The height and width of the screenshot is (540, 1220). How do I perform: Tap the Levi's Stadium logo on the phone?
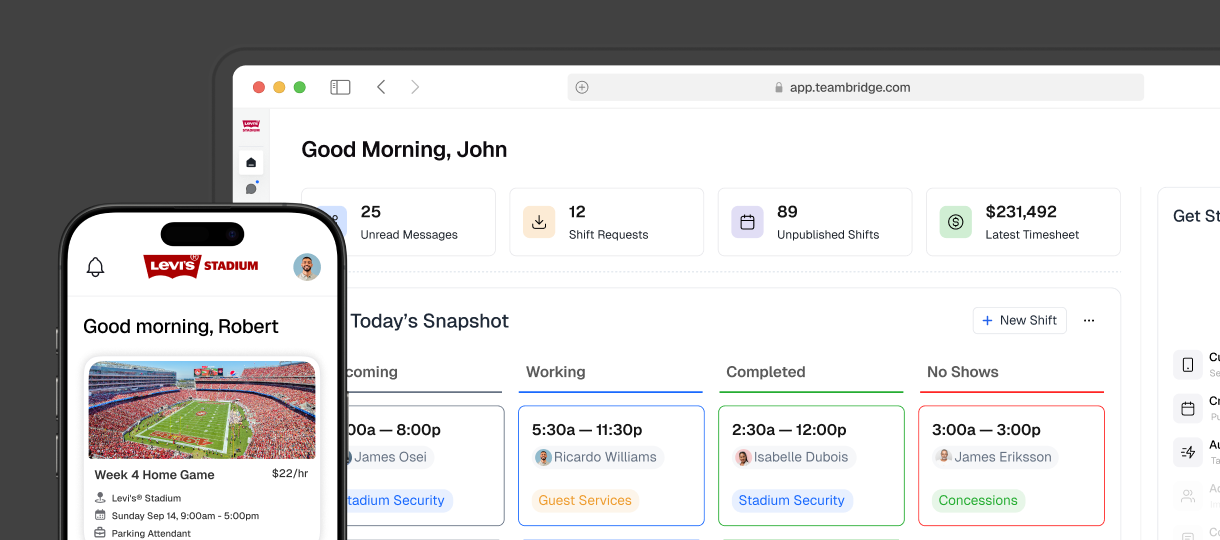click(201, 266)
